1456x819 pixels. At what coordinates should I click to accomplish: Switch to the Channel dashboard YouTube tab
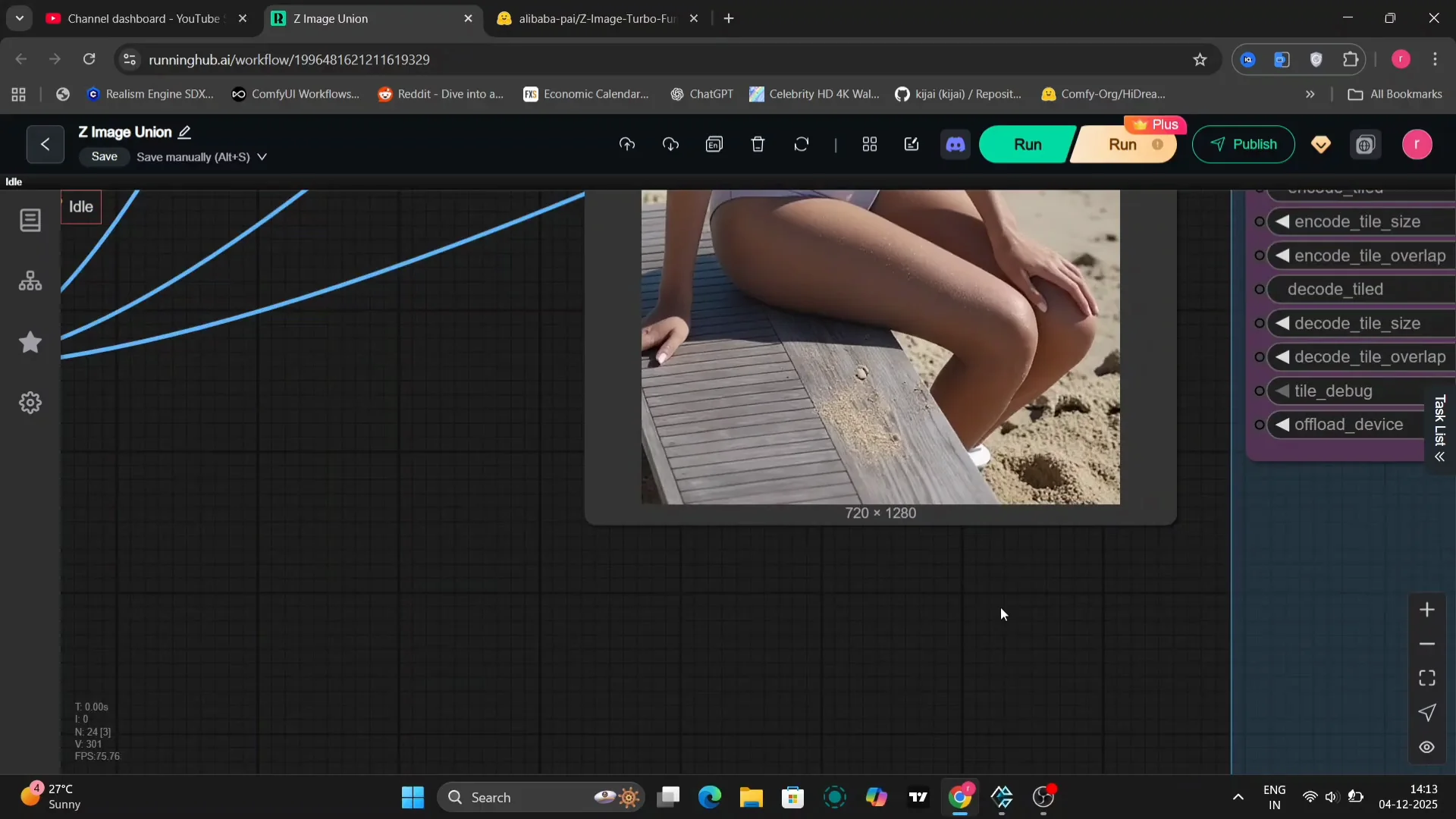[x=144, y=18]
